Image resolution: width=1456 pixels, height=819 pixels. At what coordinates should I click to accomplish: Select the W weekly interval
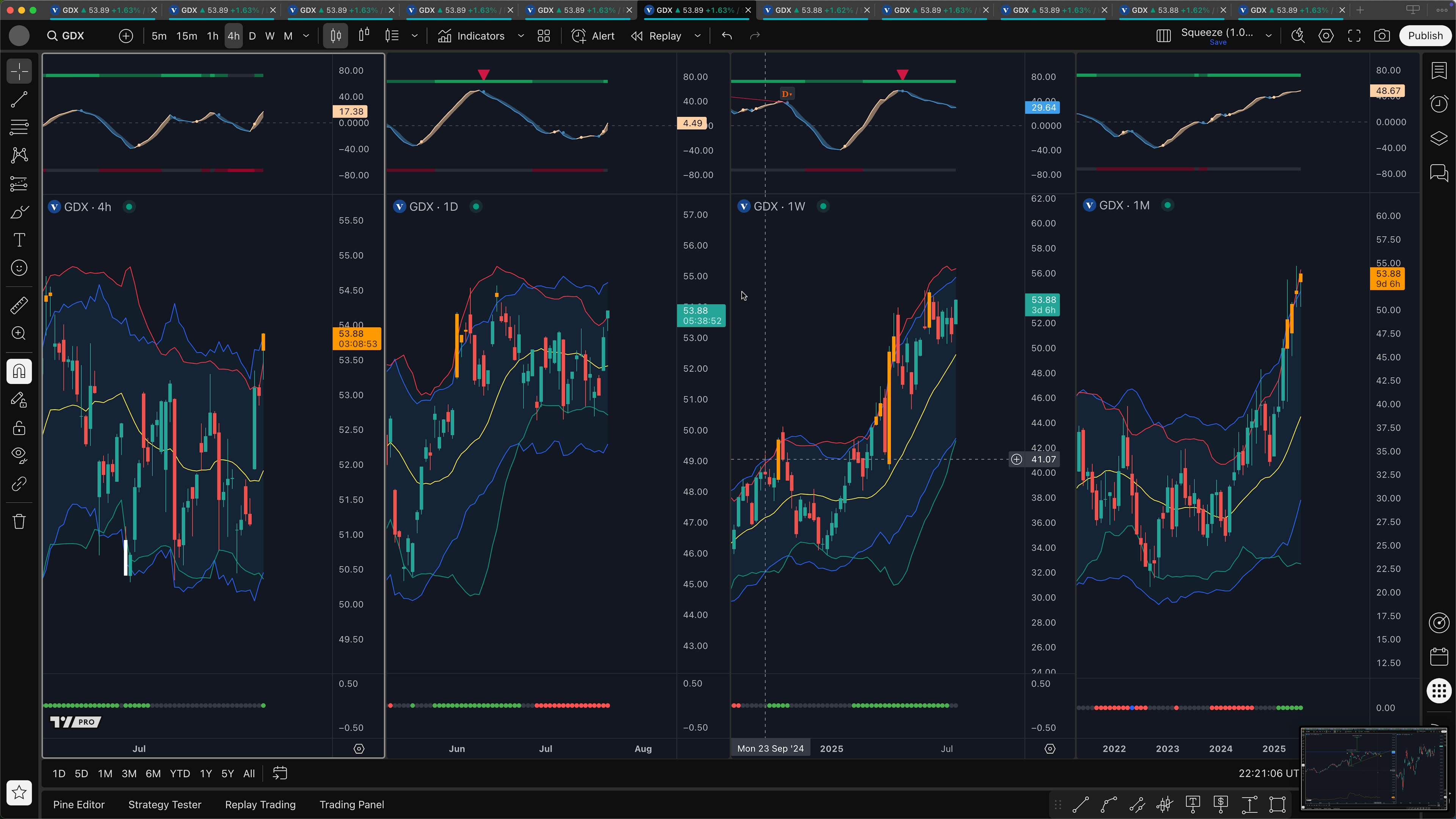[270, 36]
